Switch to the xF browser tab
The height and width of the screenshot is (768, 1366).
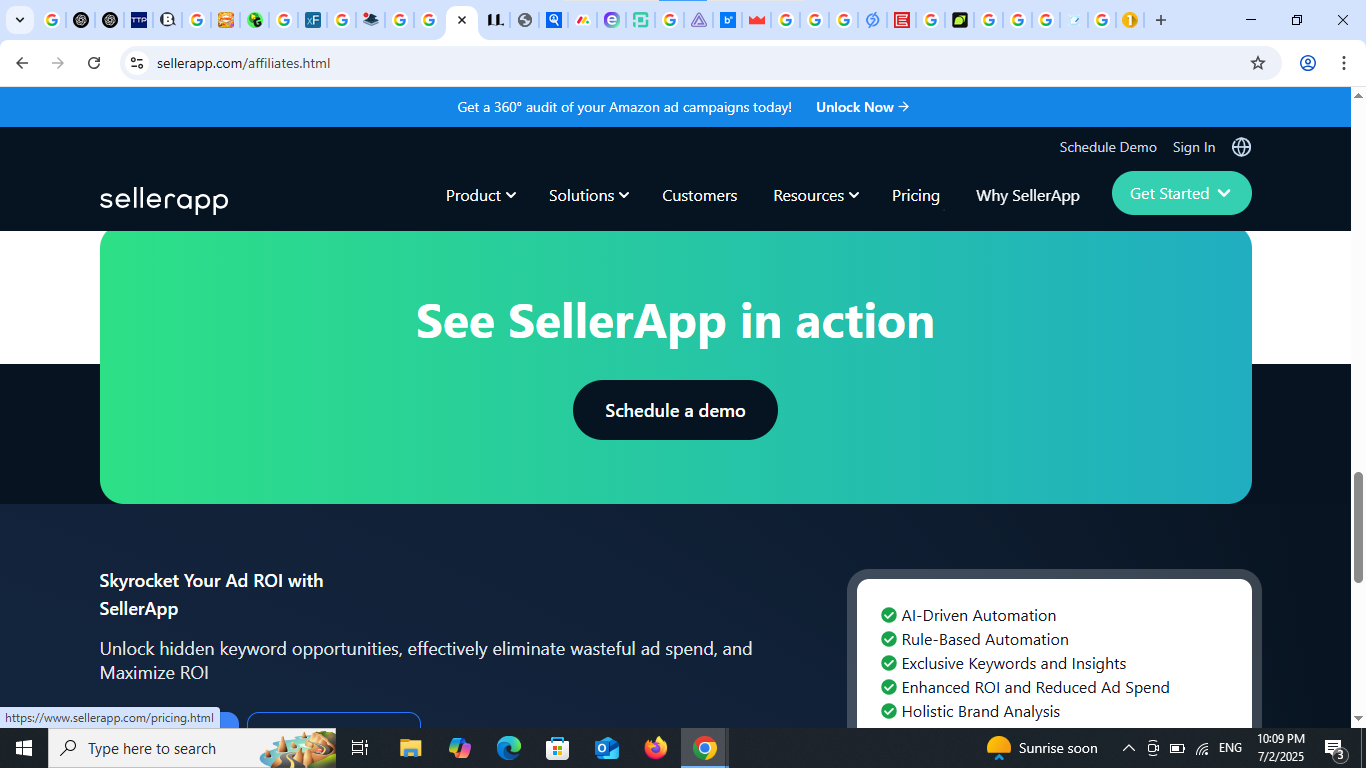pyautogui.click(x=313, y=20)
